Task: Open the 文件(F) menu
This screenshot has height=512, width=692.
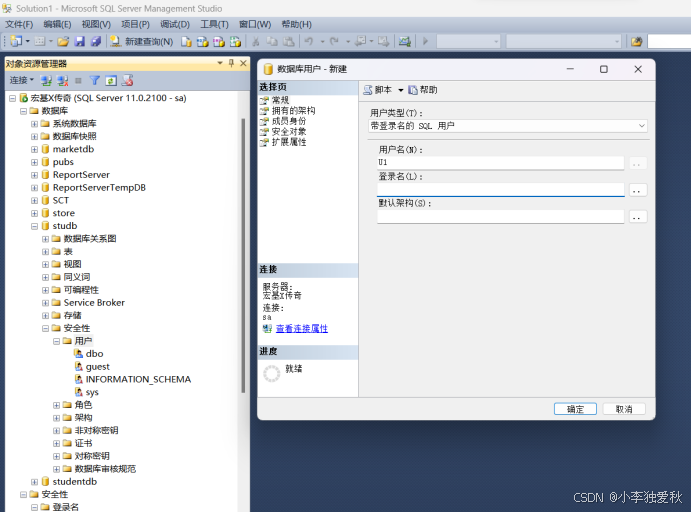Action: pyautogui.click(x=19, y=24)
